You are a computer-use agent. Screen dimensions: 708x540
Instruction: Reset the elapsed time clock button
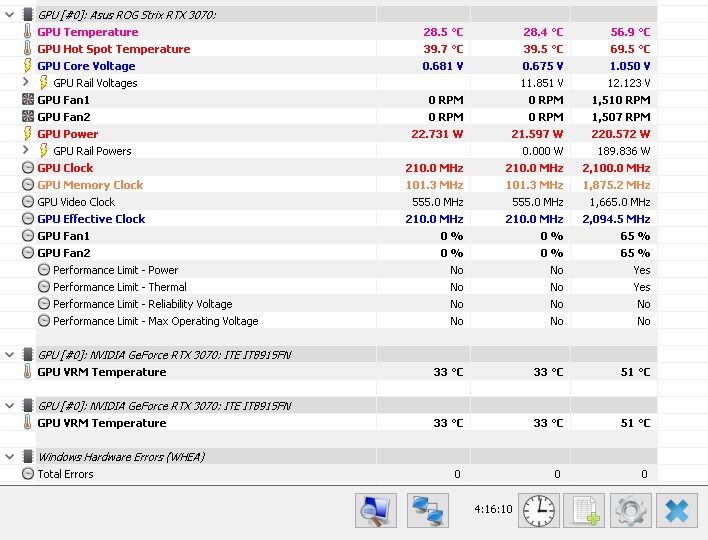pyautogui.click(x=539, y=511)
